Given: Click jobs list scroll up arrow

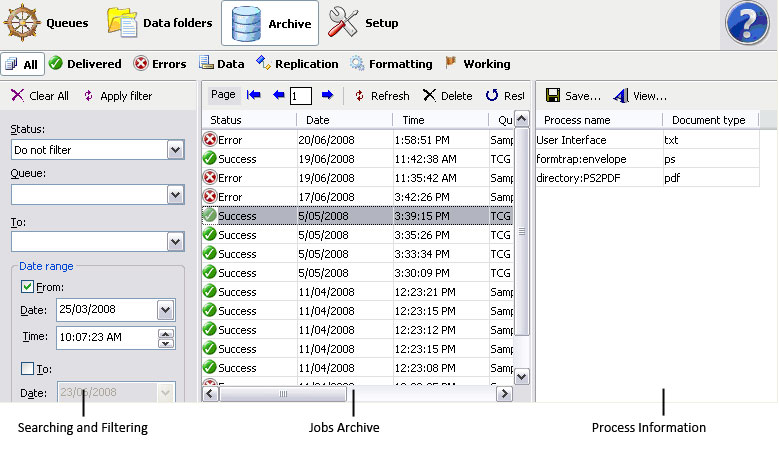Looking at the screenshot, I should tap(521, 119).
